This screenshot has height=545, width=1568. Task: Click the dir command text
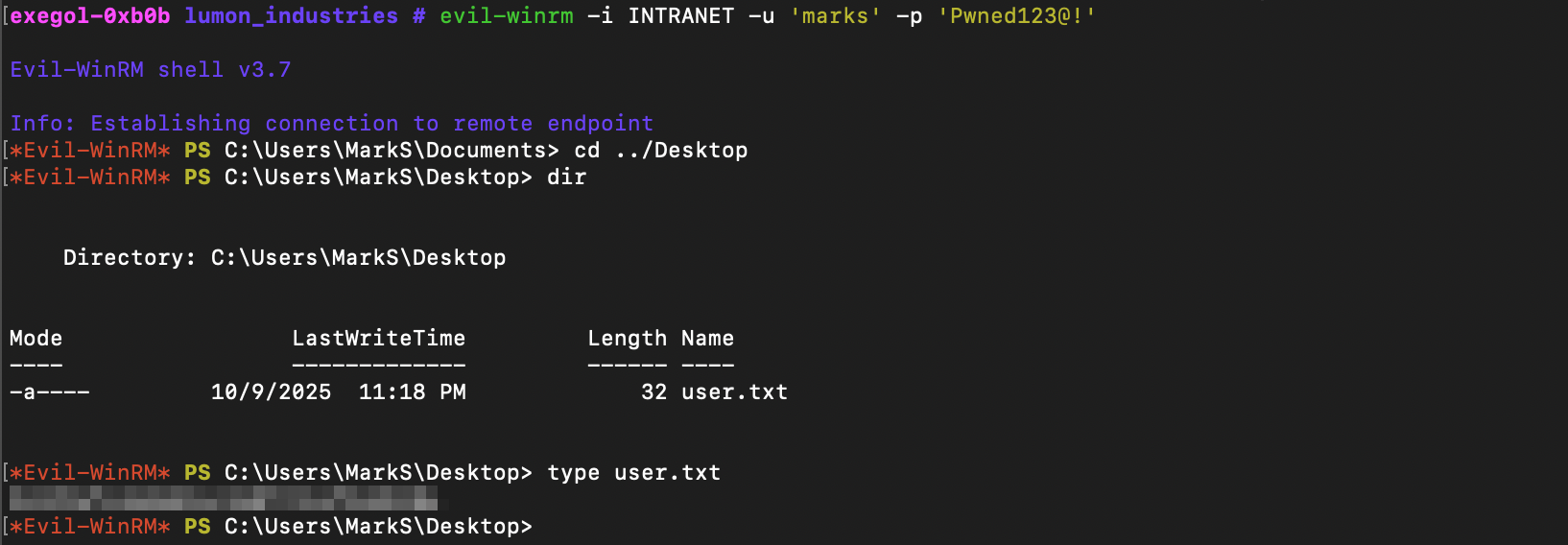566,178
